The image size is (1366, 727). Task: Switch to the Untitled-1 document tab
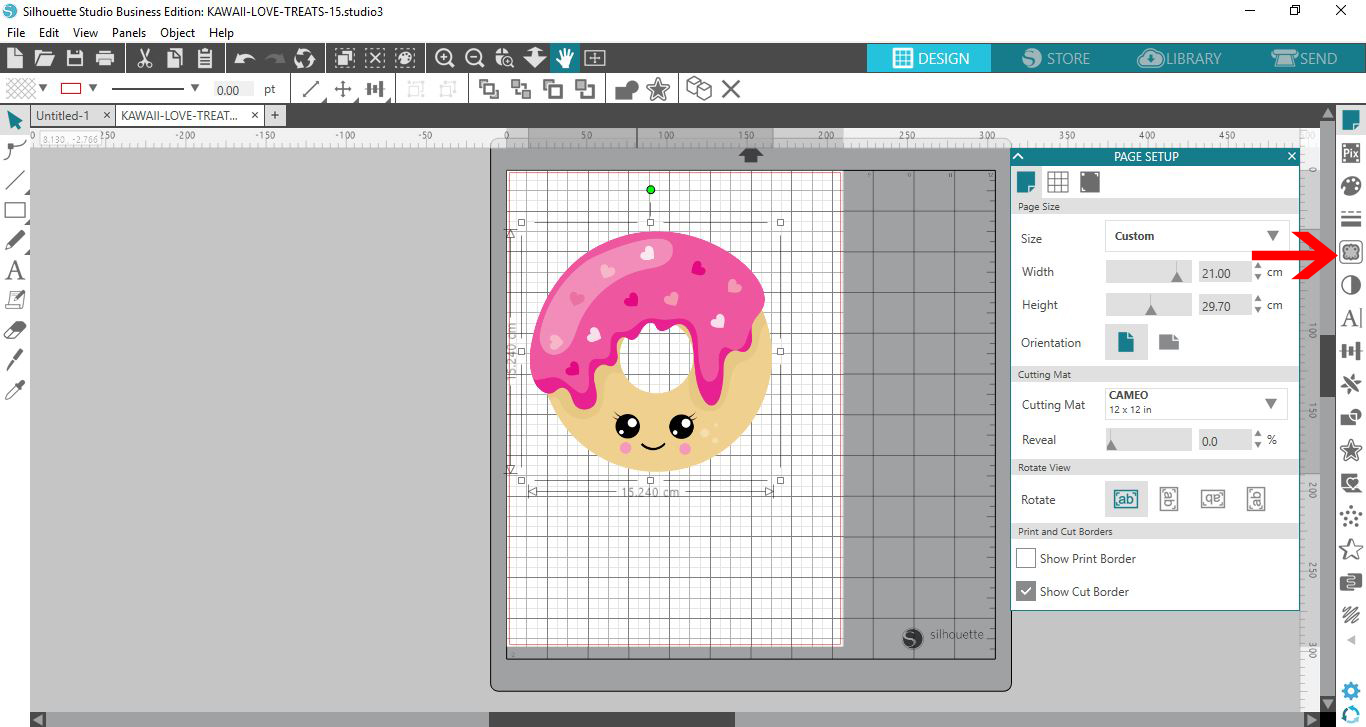coord(62,116)
